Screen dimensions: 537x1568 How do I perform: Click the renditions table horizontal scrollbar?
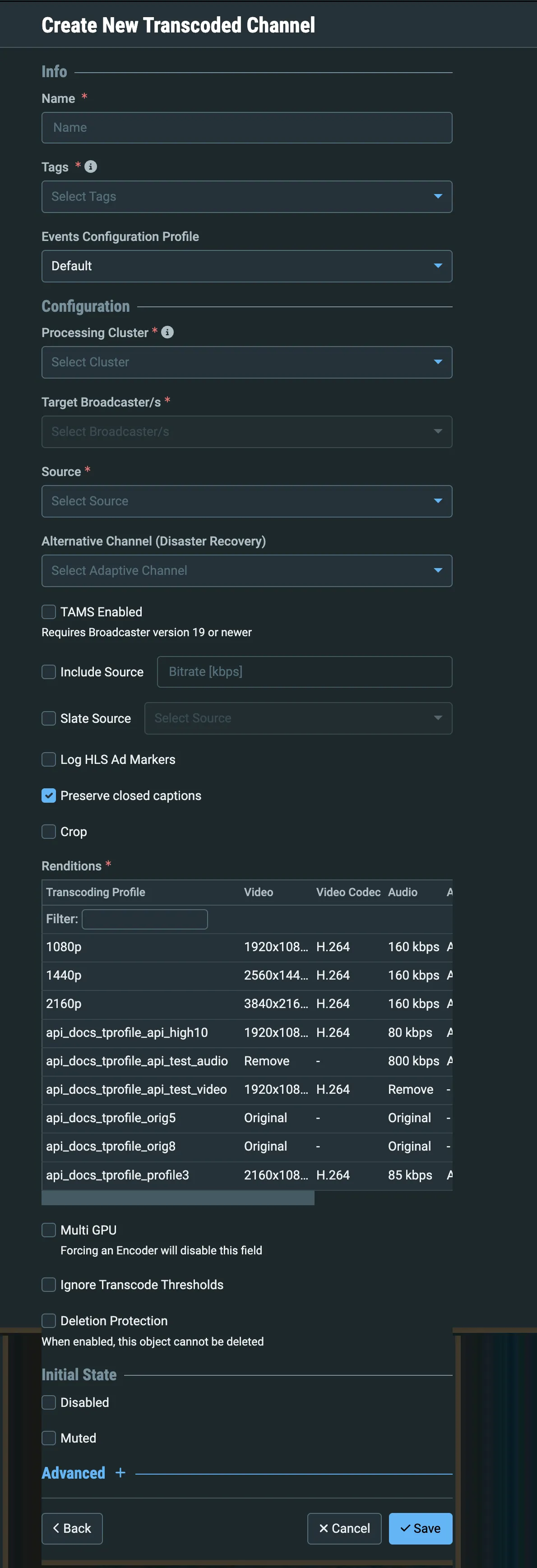click(x=178, y=1197)
